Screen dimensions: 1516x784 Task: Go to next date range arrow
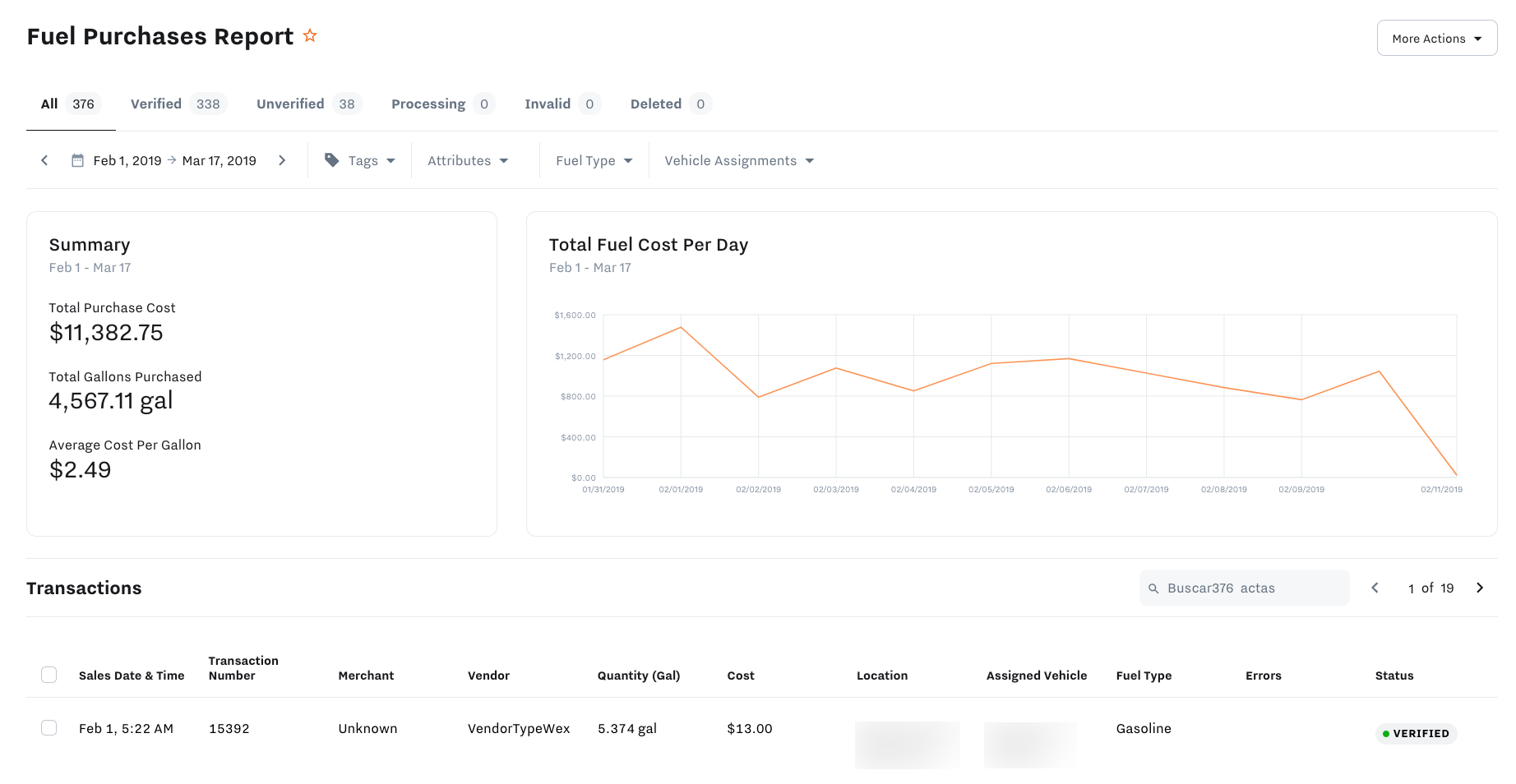(282, 160)
